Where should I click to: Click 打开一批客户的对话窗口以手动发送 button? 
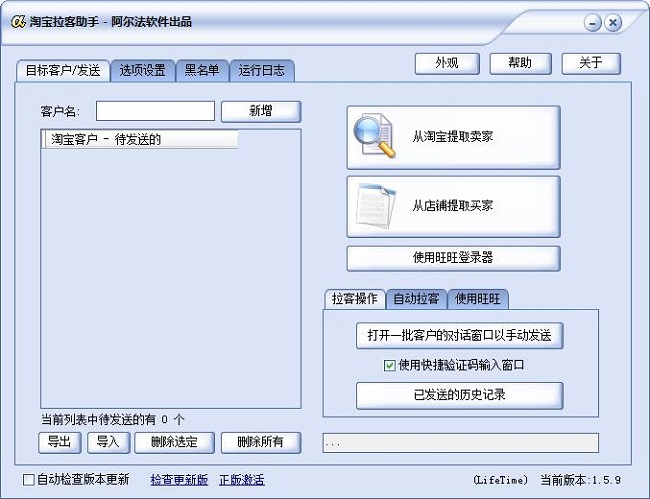point(459,335)
